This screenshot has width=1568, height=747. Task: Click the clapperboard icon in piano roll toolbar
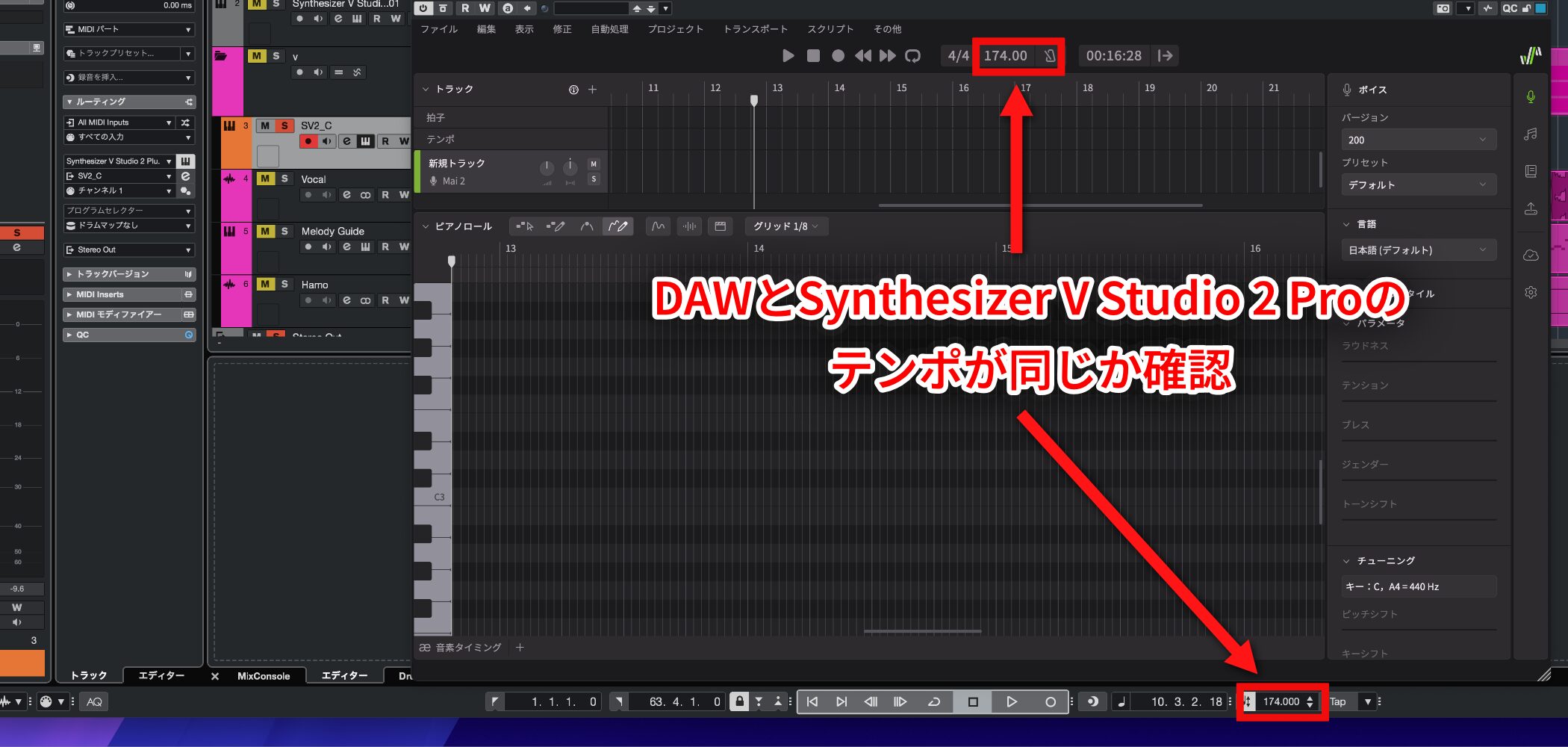pyautogui.click(x=720, y=226)
